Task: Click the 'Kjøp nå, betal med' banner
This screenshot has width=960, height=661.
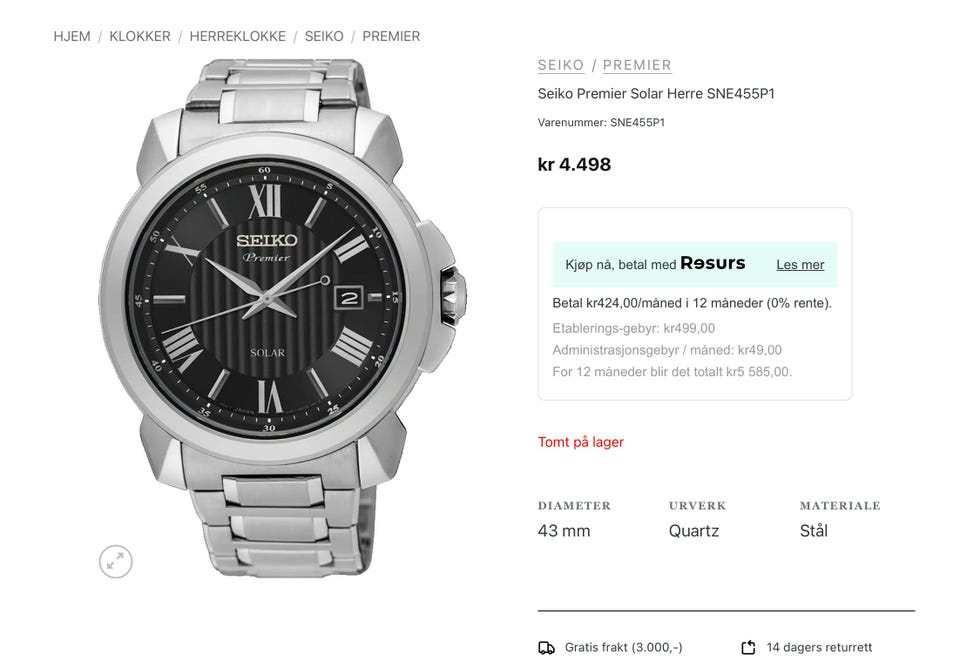Action: pyautogui.click(x=621, y=265)
